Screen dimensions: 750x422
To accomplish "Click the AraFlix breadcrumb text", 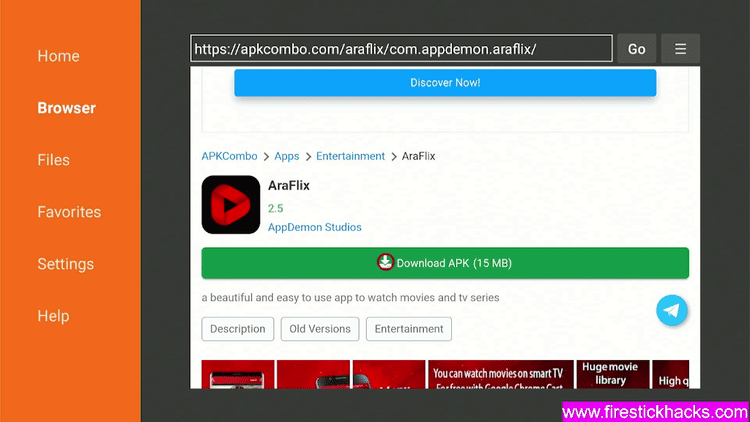I will [x=419, y=156].
